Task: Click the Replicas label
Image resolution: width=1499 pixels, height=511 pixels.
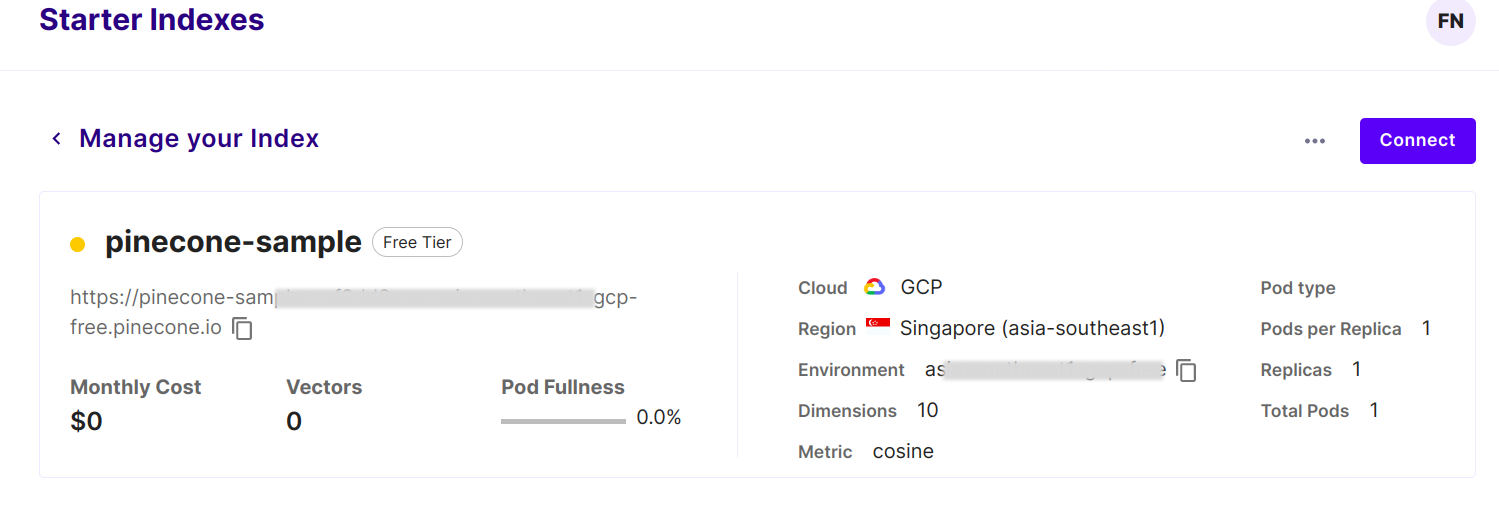Action: [x=1296, y=371]
